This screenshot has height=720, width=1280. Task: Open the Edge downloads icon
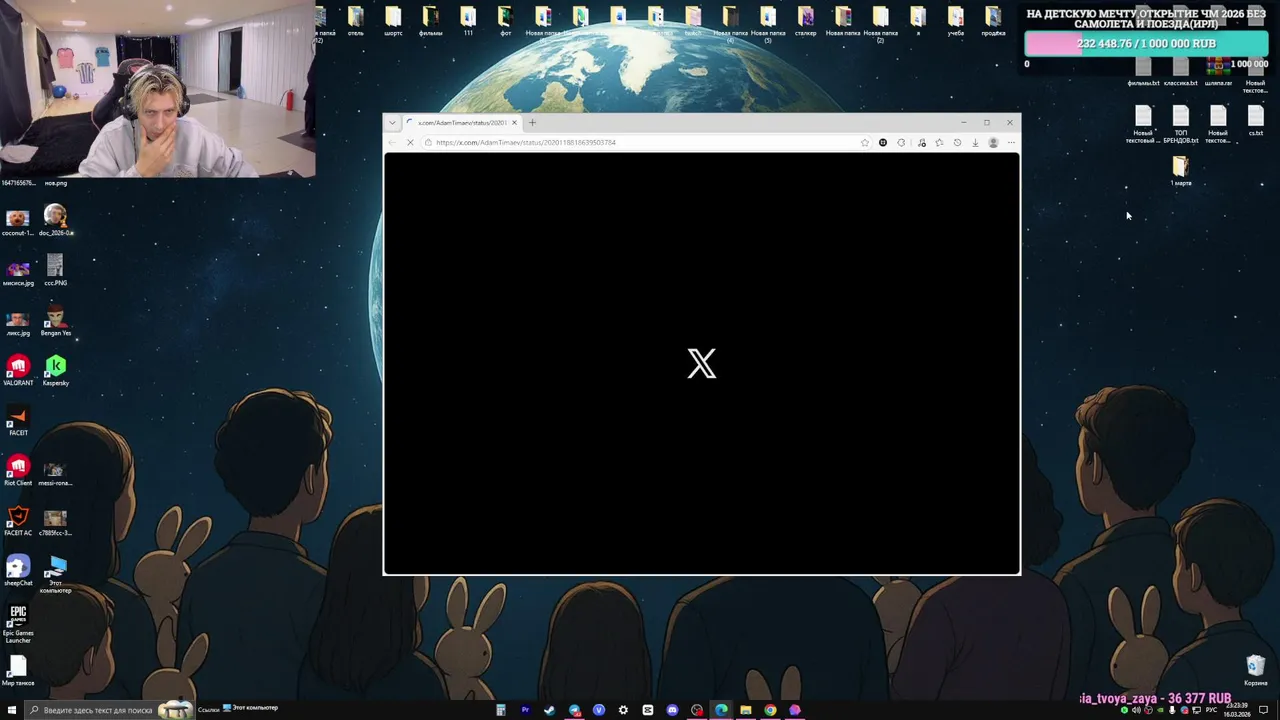pos(975,142)
